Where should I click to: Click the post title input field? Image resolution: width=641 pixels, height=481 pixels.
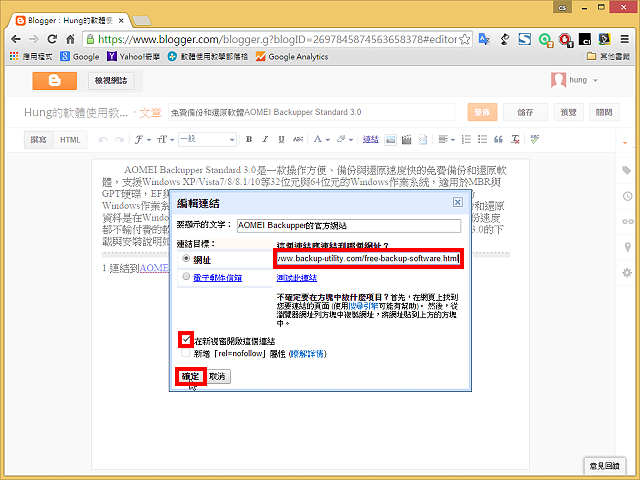(x=311, y=112)
